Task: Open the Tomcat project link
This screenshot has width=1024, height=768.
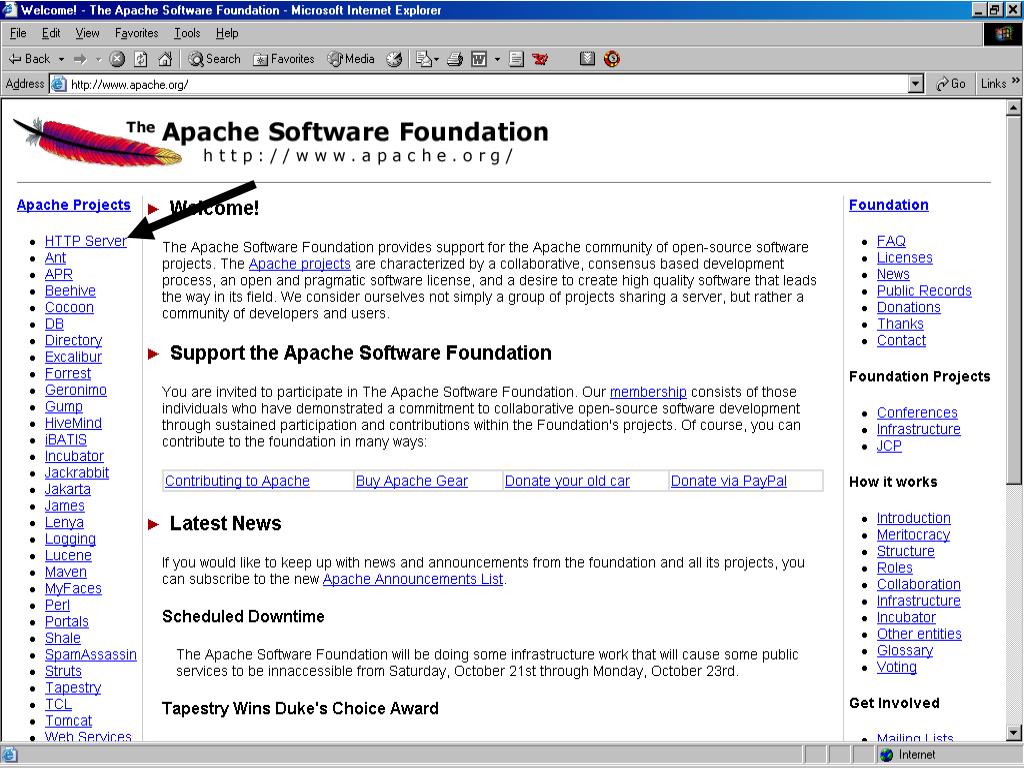Action: click(68, 721)
